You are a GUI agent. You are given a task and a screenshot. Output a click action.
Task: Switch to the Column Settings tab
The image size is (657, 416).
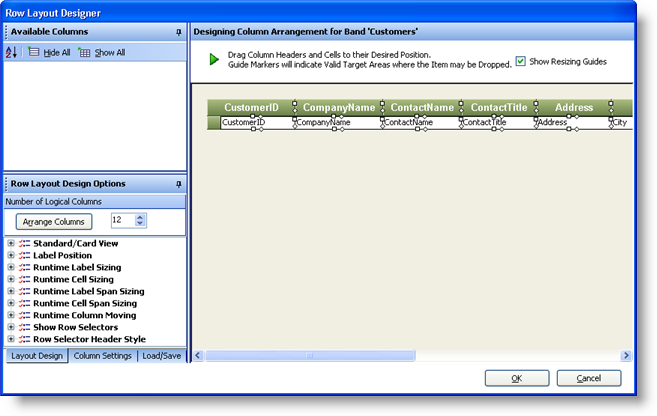pyautogui.click(x=103, y=356)
